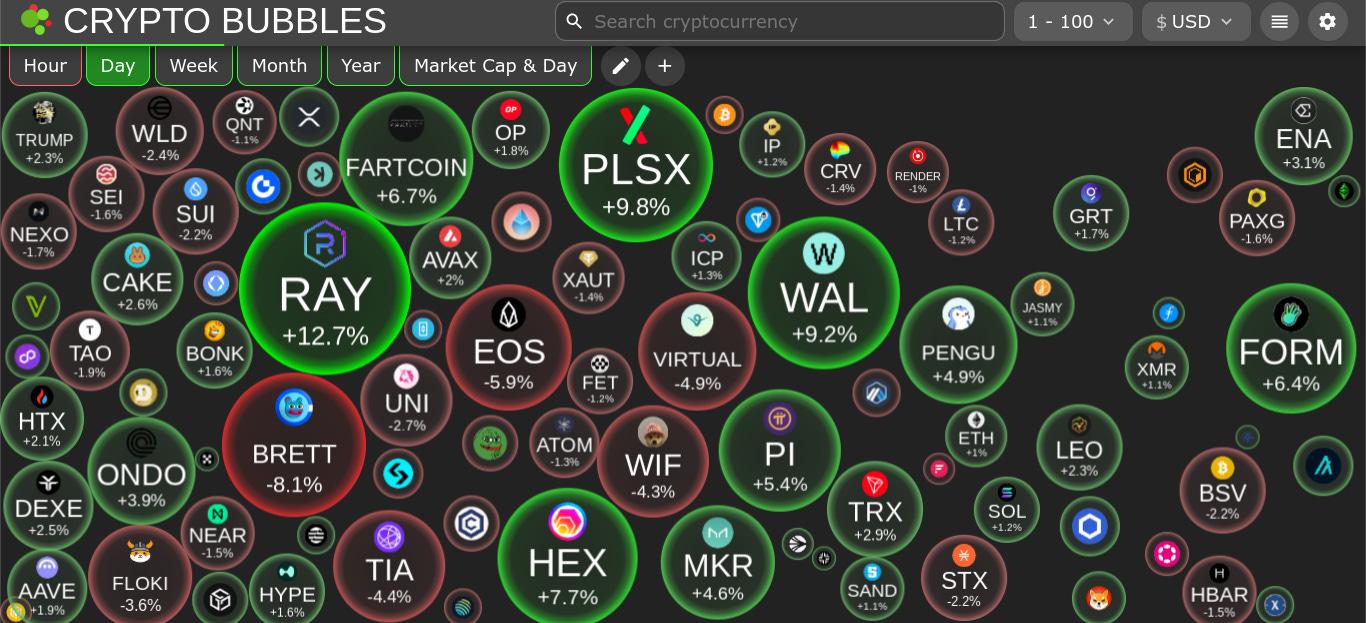The height and width of the screenshot is (623, 1366).
Task: Select the PLSX bubble
Action: click(x=636, y=165)
